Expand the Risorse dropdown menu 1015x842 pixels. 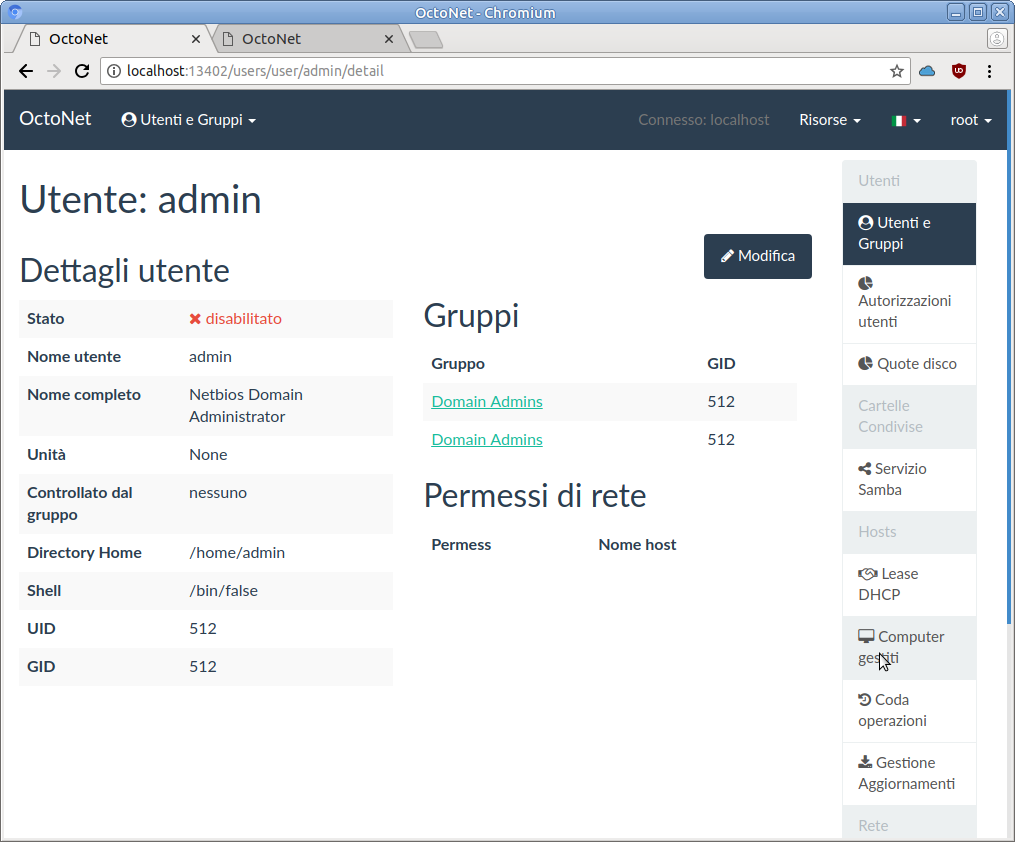[830, 120]
